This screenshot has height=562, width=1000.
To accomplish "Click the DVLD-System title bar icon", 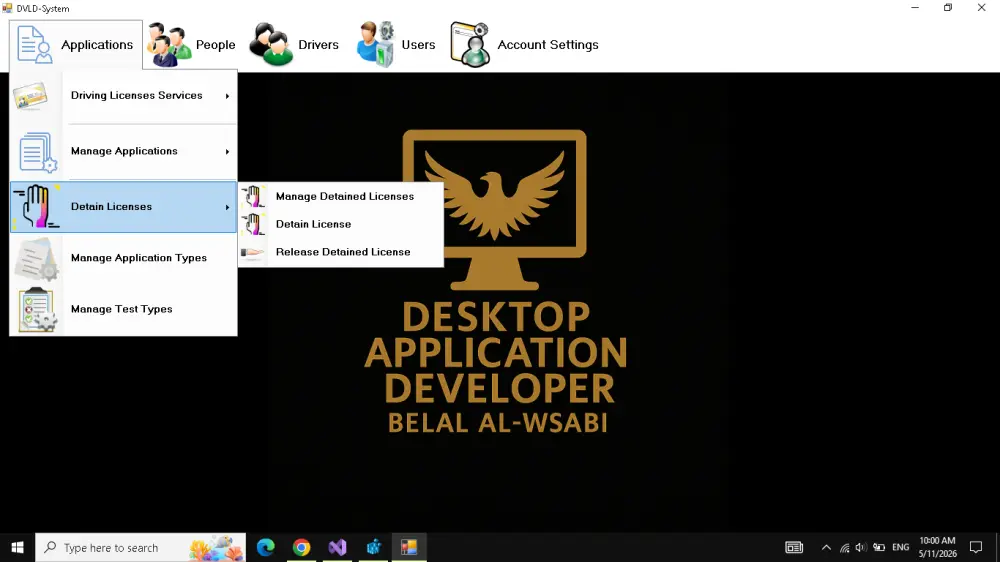I will pyautogui.click(x=7, y=8).
